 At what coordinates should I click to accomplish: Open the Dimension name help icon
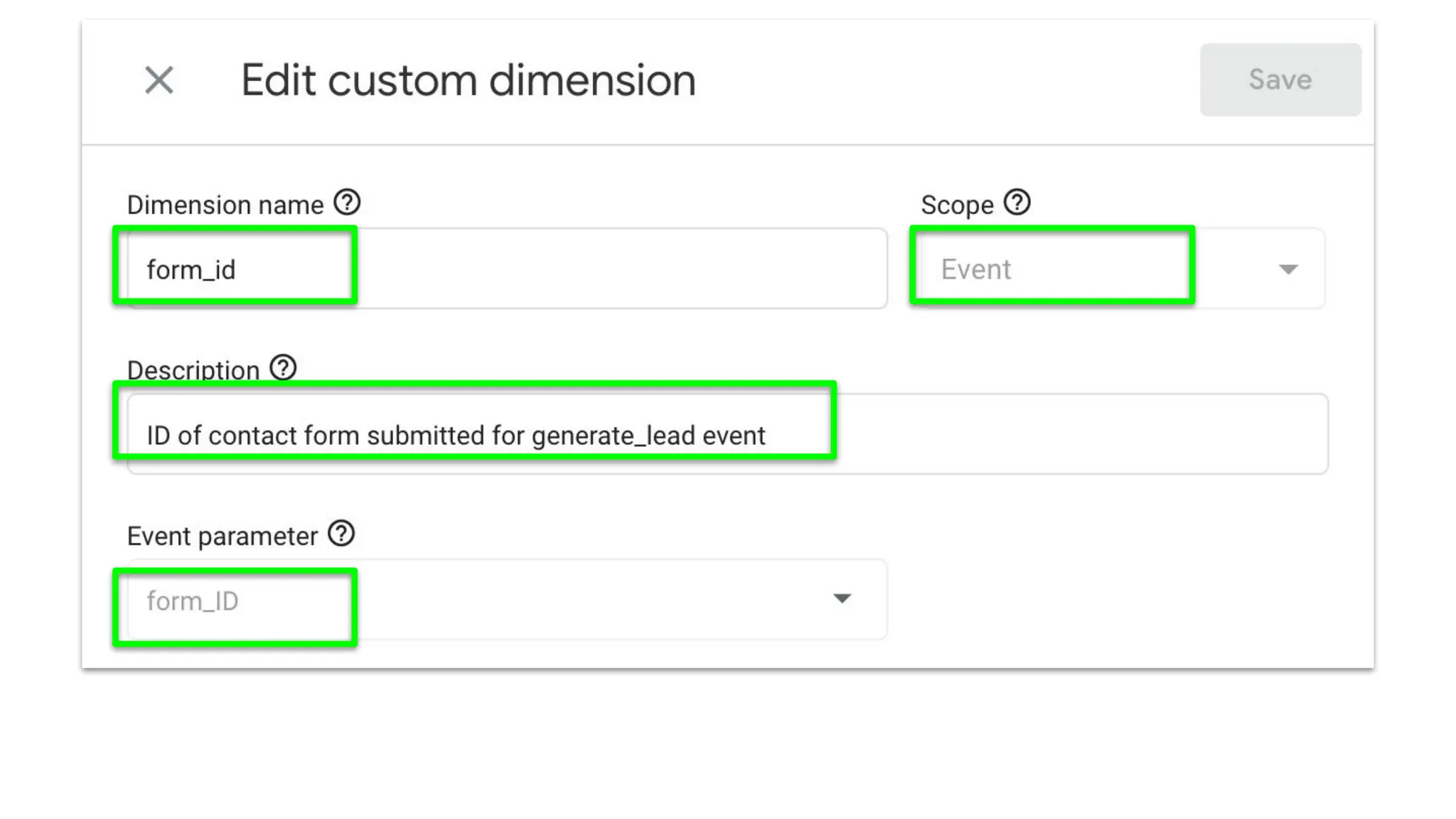tap(347, 203)
